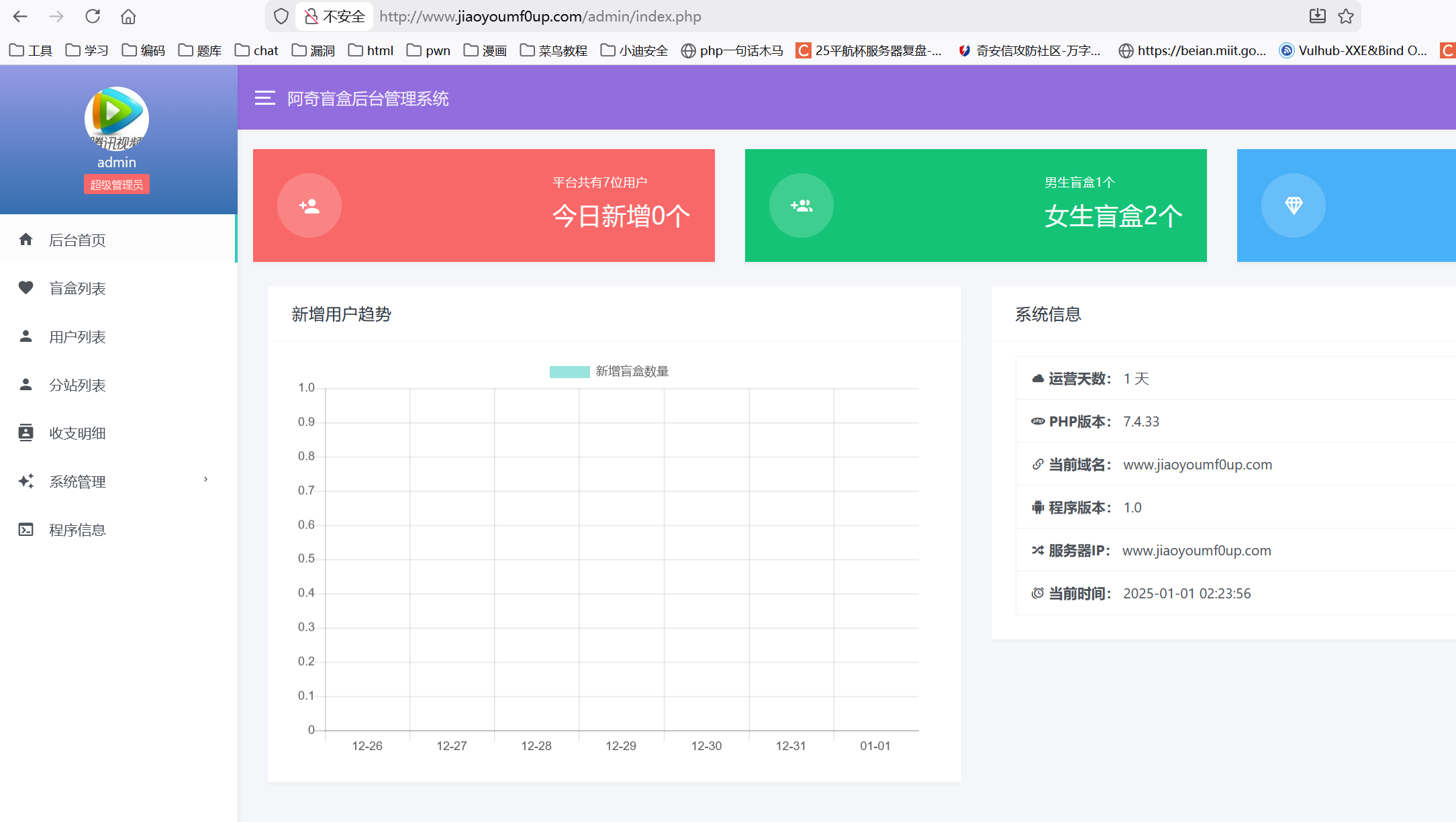Click the person icon beside 用户列表
1456x822 pixels.
(x=26, y=336)
